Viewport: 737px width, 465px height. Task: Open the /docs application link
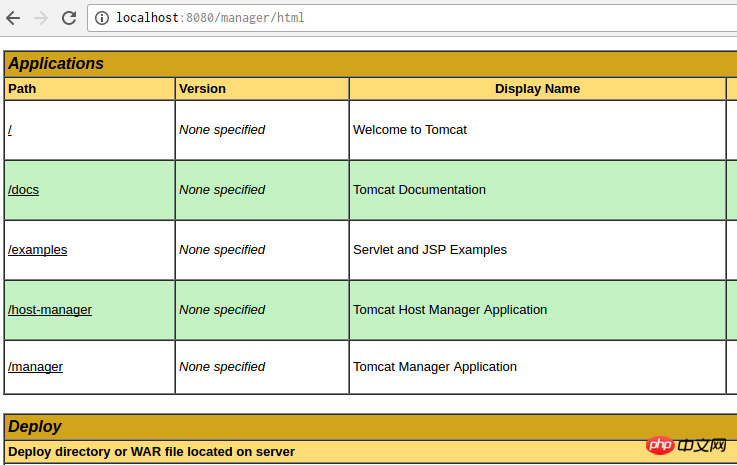(24, 189)
